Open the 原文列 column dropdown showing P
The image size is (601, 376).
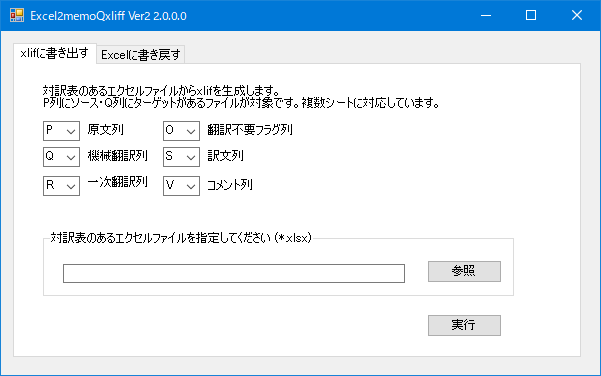[61, 131]
